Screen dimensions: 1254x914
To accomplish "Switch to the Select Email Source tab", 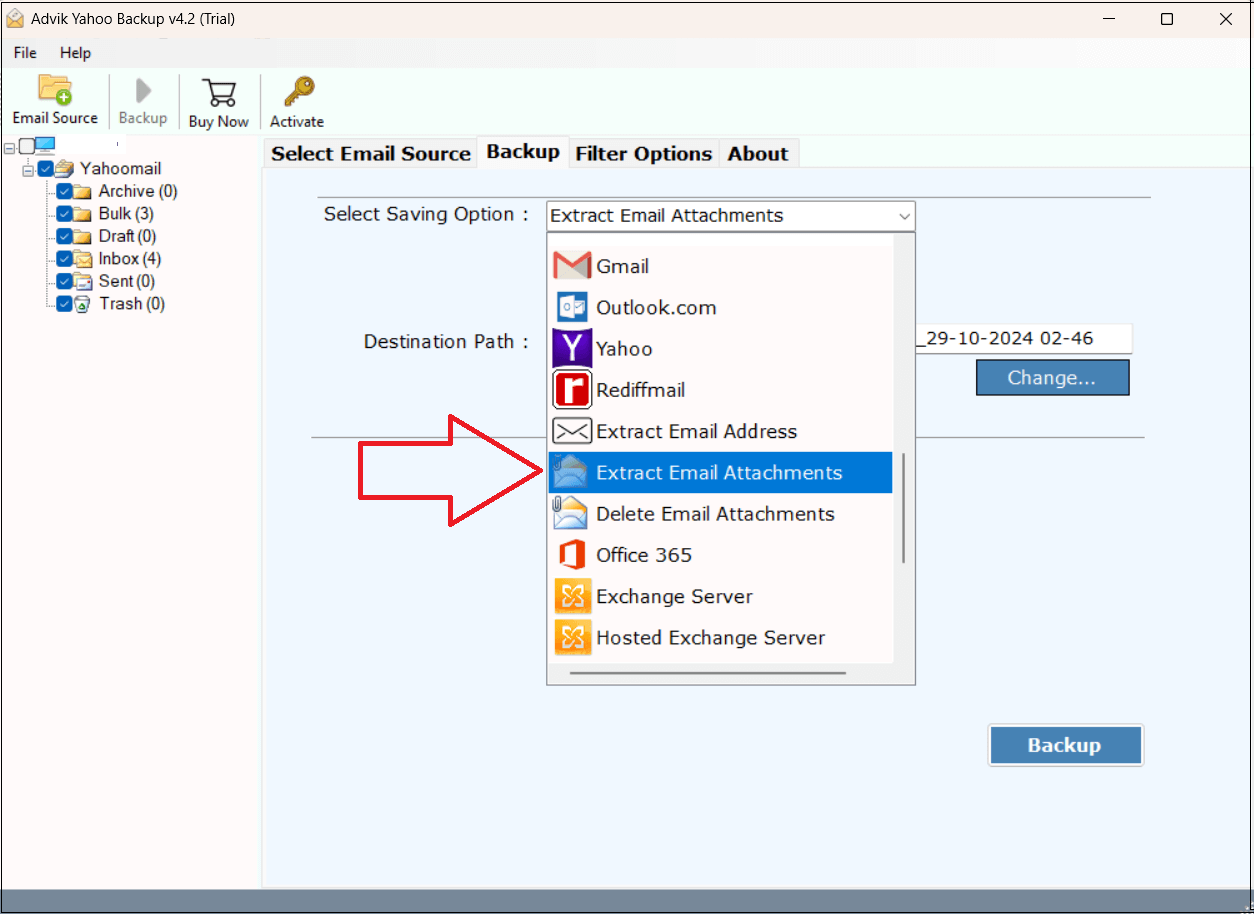I will [x=371, y=153].
